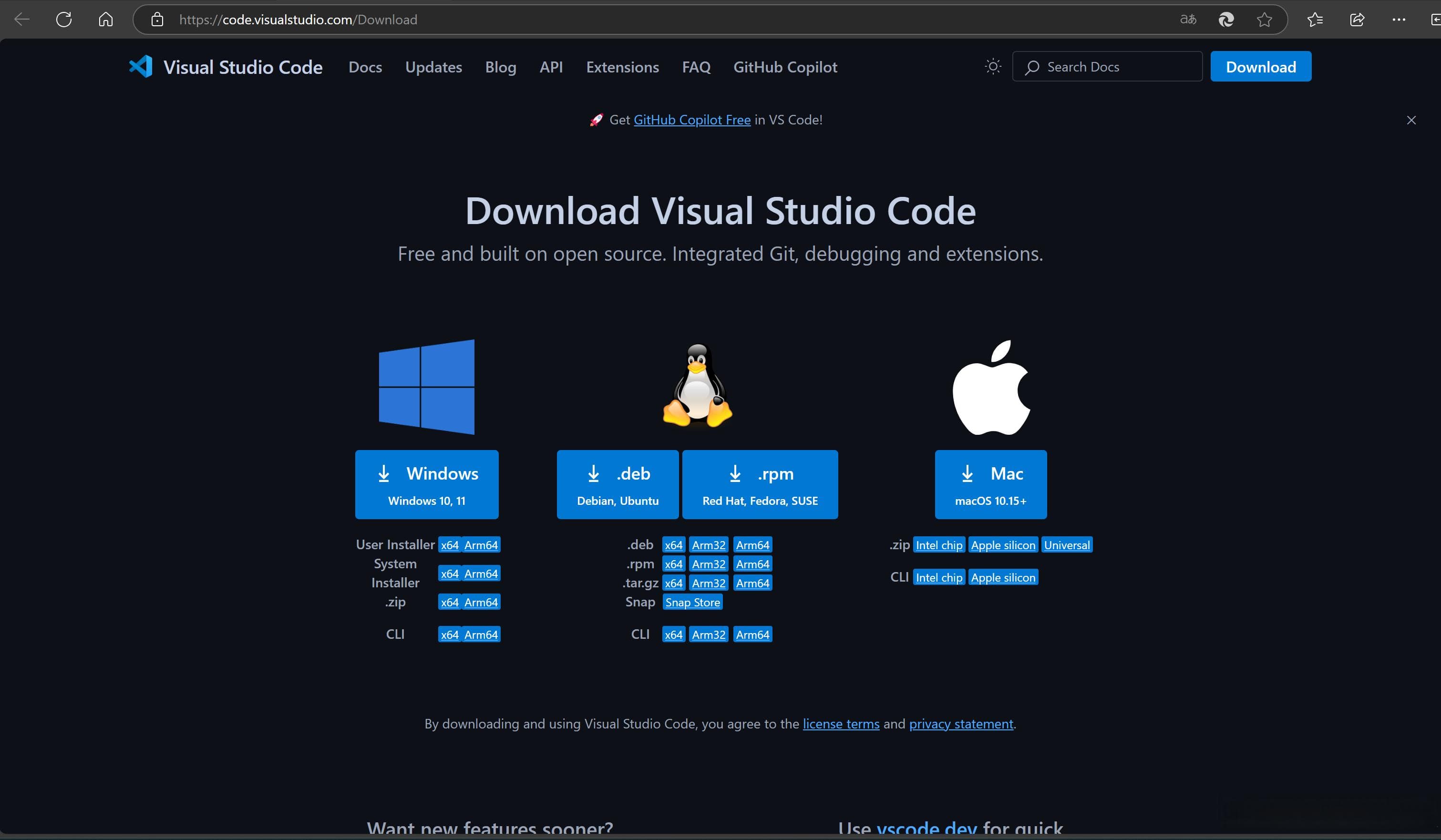Select Mac .zip Apple silicon download

(x=1003, y=545)
